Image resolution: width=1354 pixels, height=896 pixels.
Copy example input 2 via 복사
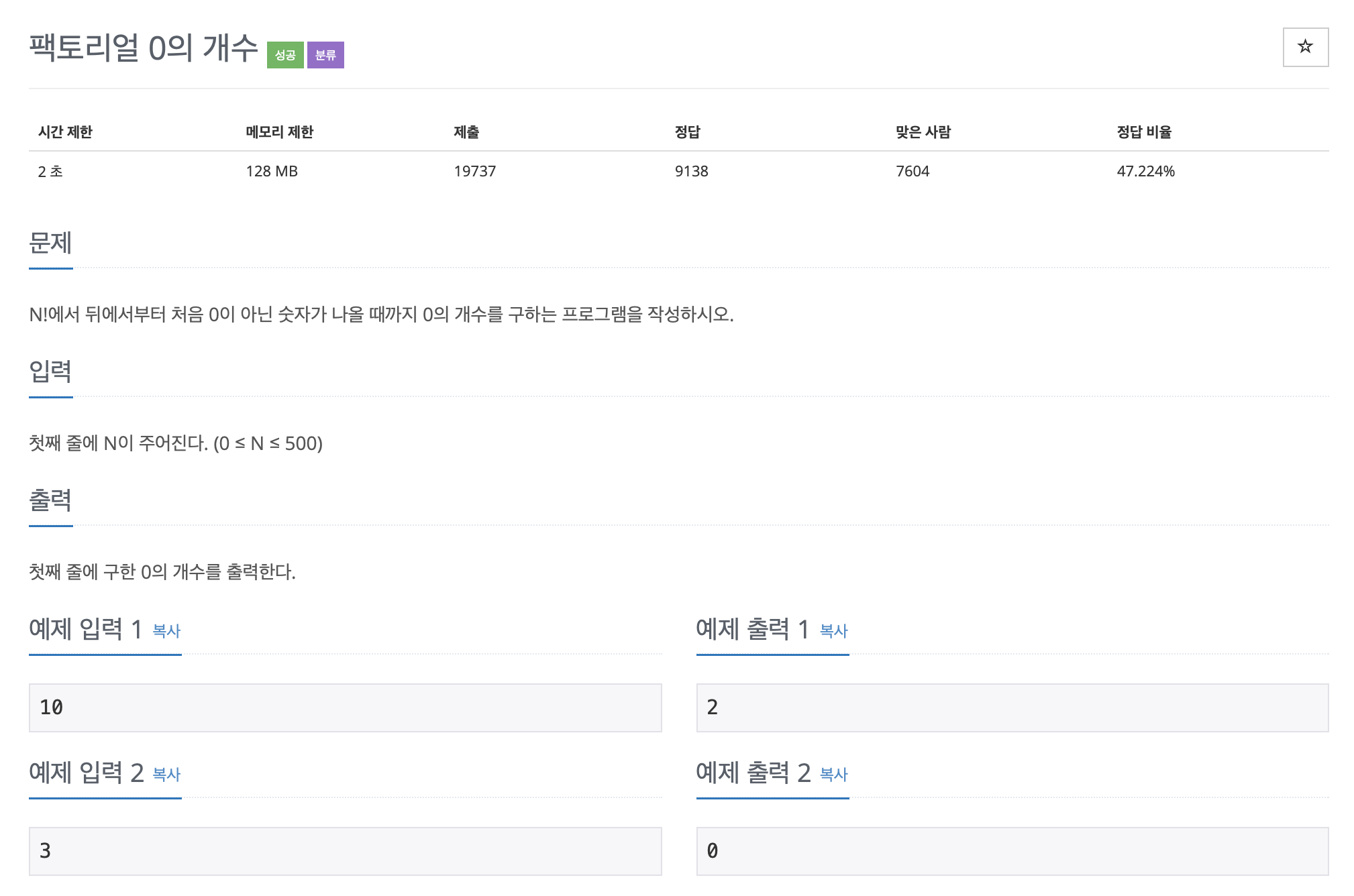(166, 774)
